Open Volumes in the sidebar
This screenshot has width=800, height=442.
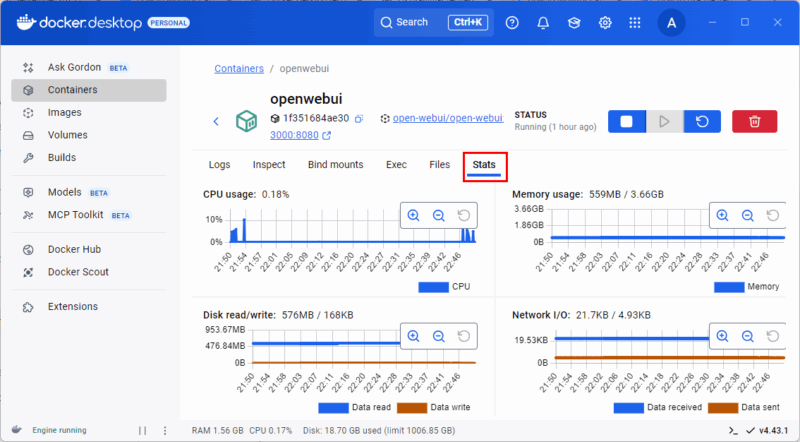pyautogui.click(x=89, y=135)
